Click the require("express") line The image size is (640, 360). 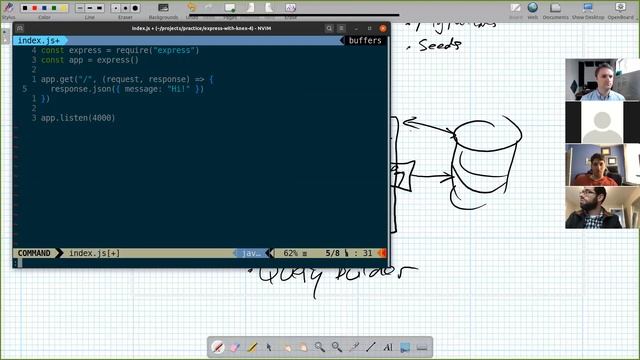120,50
